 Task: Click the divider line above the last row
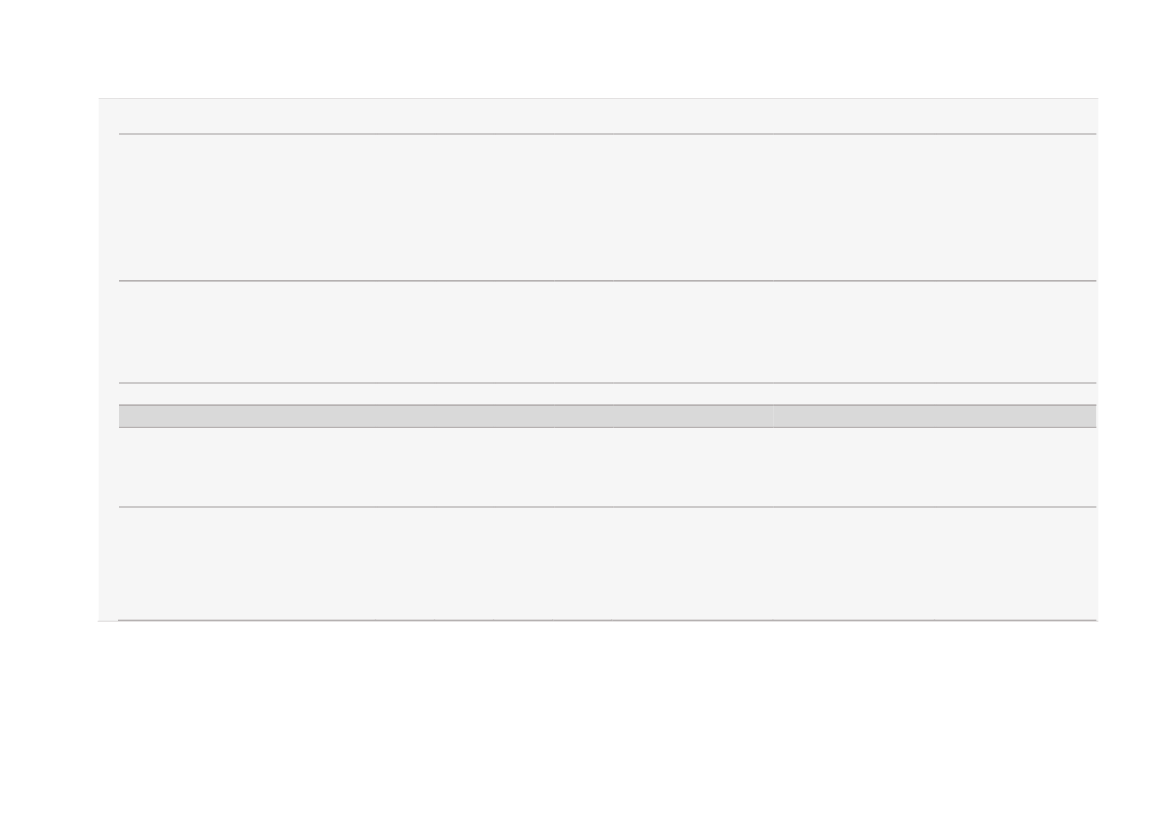tap(608, 507)
